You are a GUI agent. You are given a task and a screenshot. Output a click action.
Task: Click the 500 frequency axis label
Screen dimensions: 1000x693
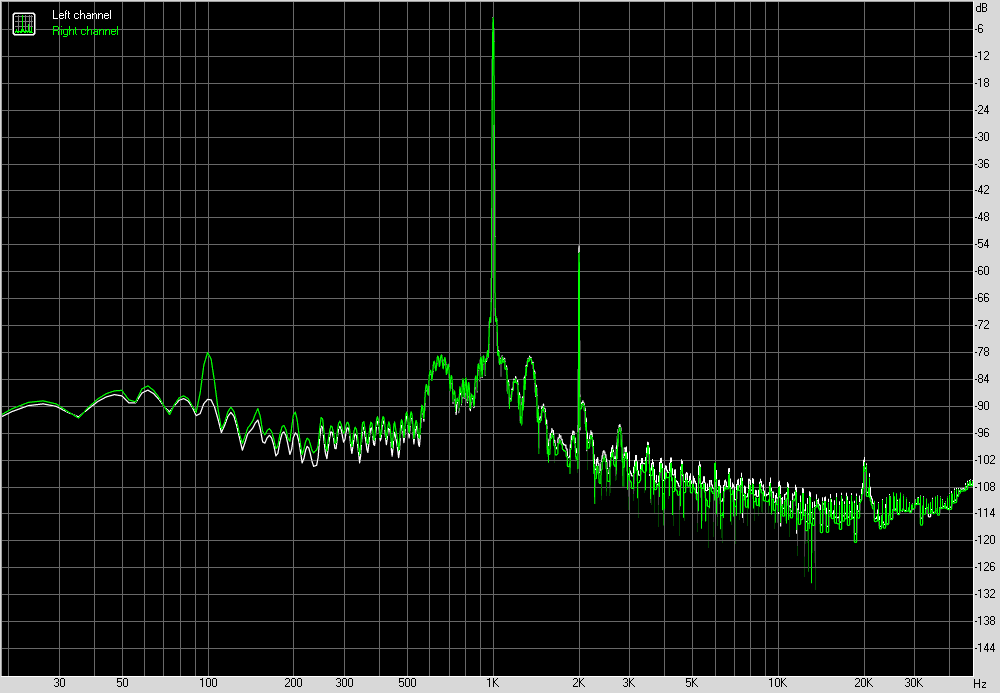point(407,683)
